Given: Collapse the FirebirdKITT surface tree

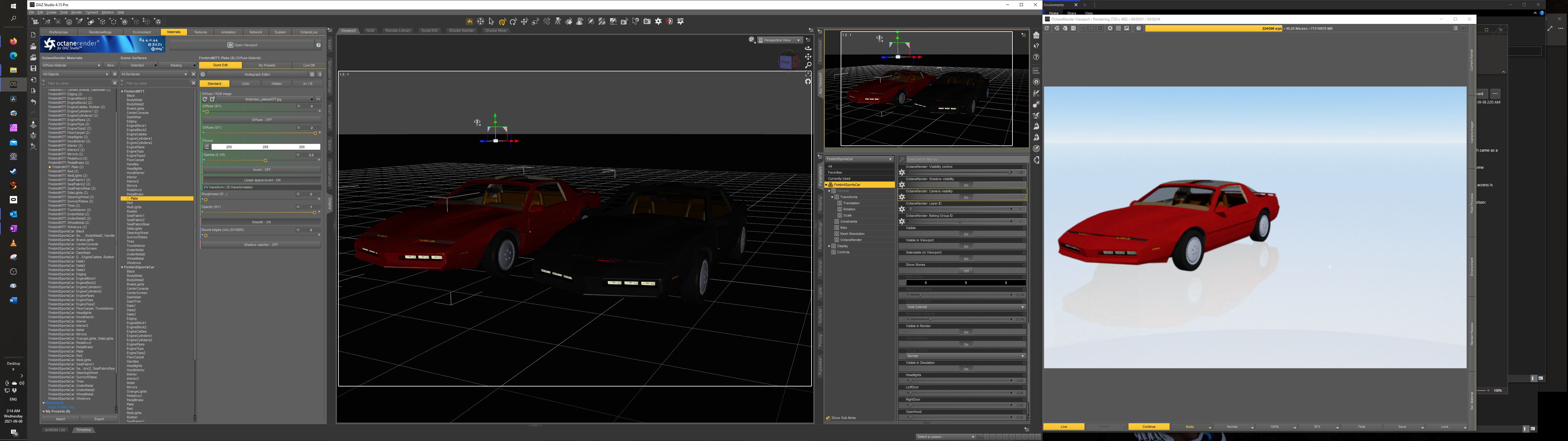Looking at the screenshot, I should pos(123,91).
